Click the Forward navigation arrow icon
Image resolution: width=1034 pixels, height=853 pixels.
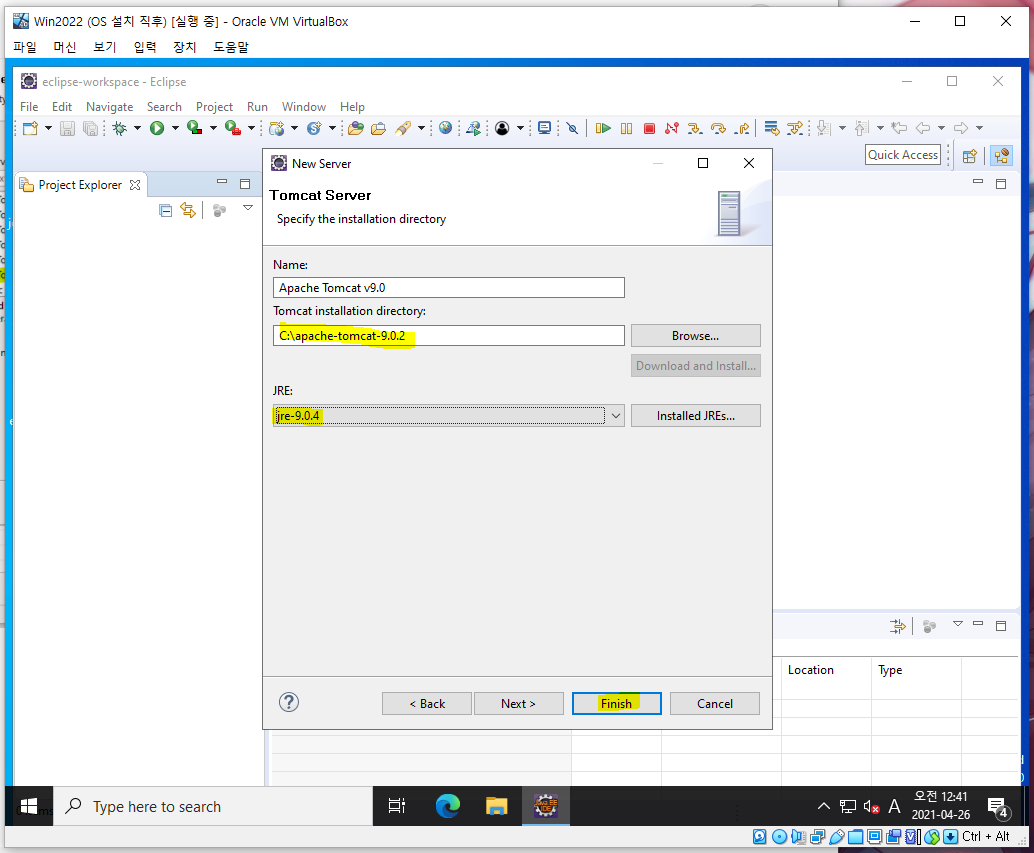[x=961, y=128]
